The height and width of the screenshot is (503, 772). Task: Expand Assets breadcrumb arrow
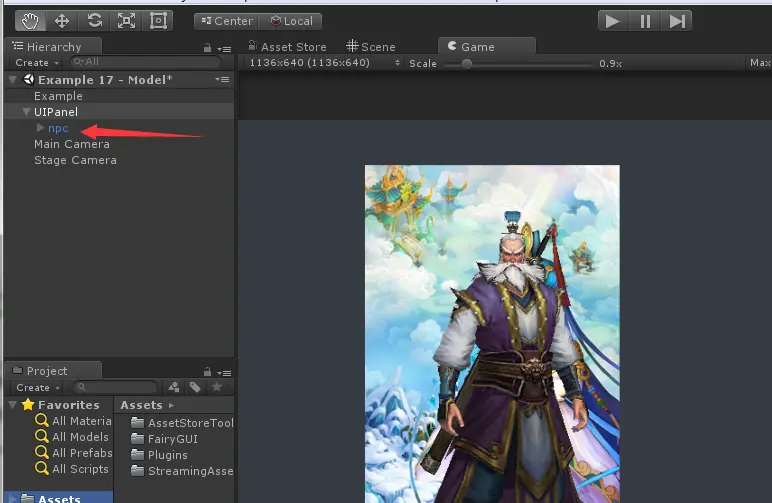(171, 405)
